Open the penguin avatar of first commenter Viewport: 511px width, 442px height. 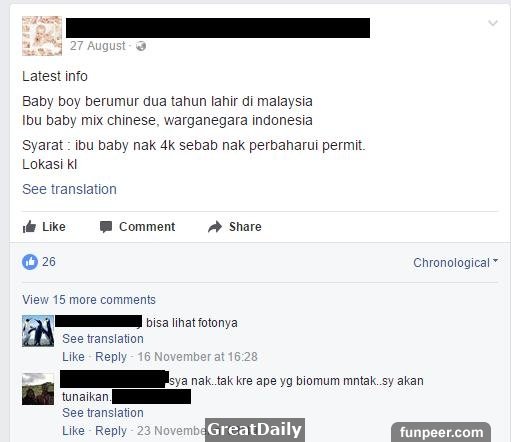38,331
